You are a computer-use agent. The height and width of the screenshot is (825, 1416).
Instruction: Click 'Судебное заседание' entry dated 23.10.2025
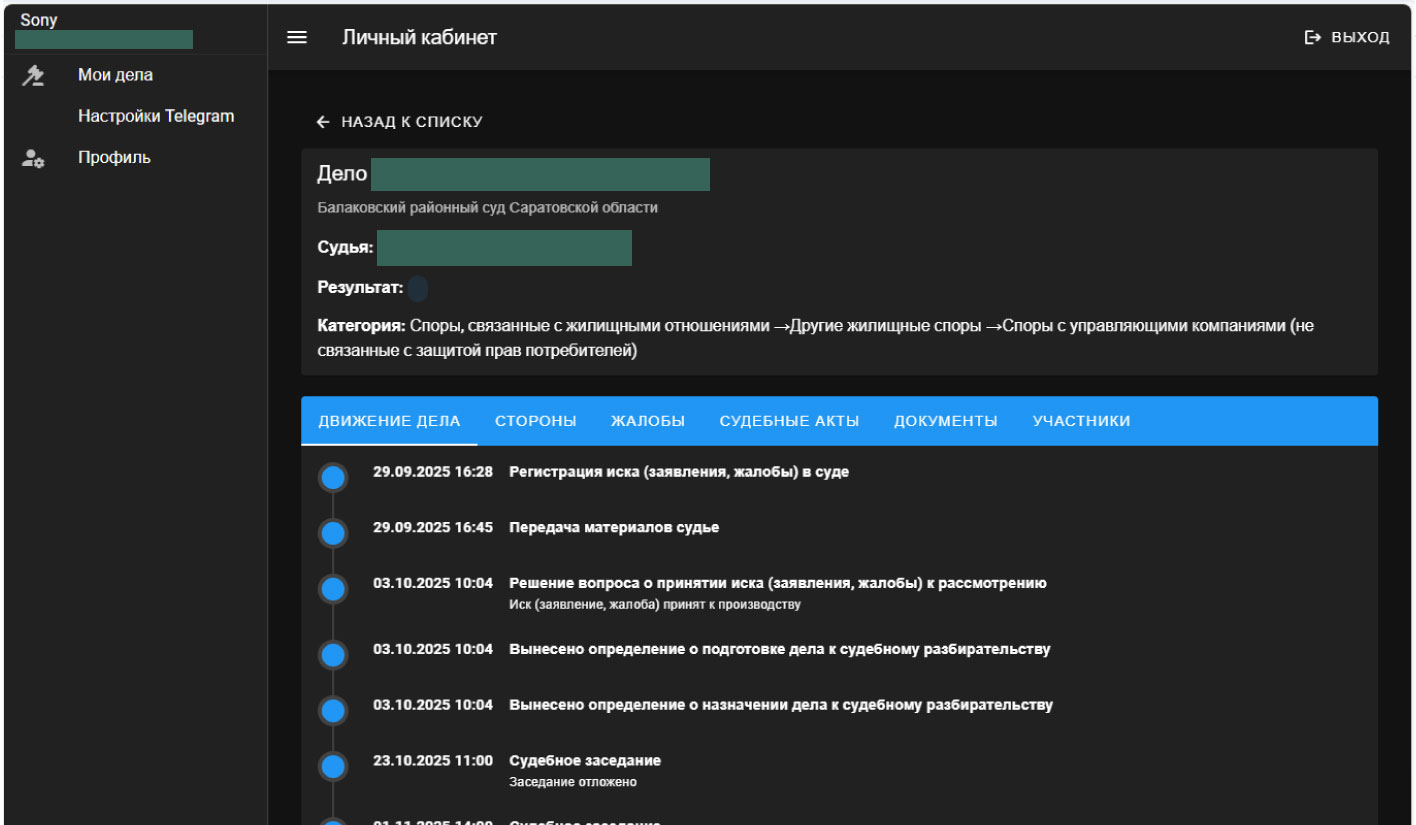click(585, 761)
